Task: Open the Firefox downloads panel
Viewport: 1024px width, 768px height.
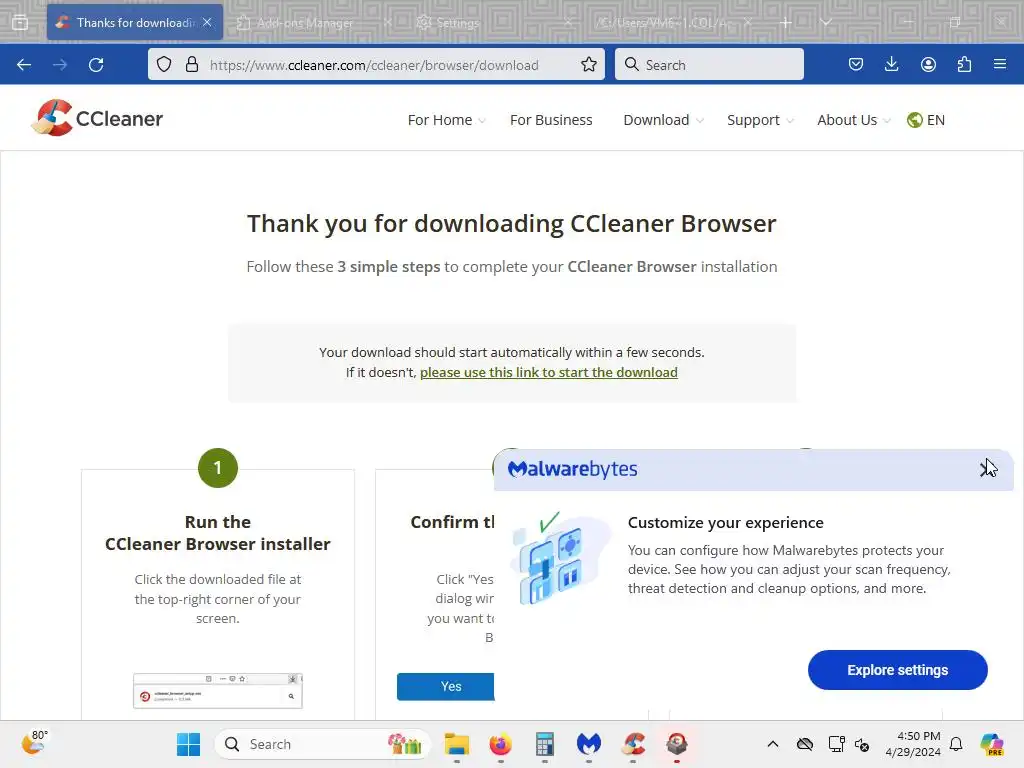Action: 891,64
